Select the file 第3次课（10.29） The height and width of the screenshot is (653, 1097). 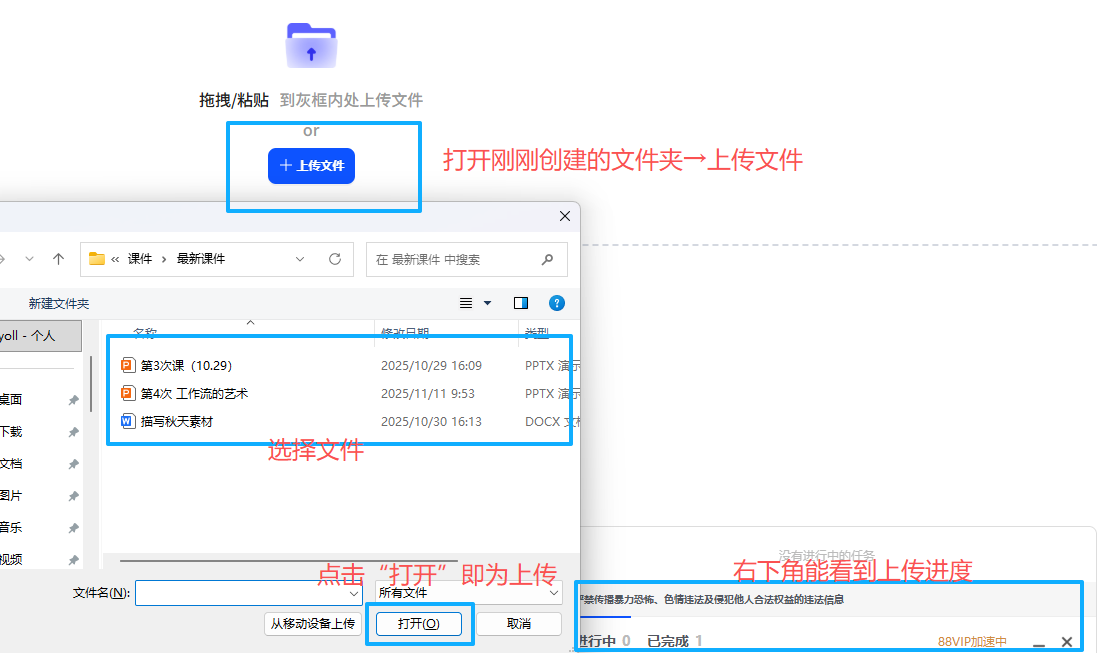click(186, 365)
